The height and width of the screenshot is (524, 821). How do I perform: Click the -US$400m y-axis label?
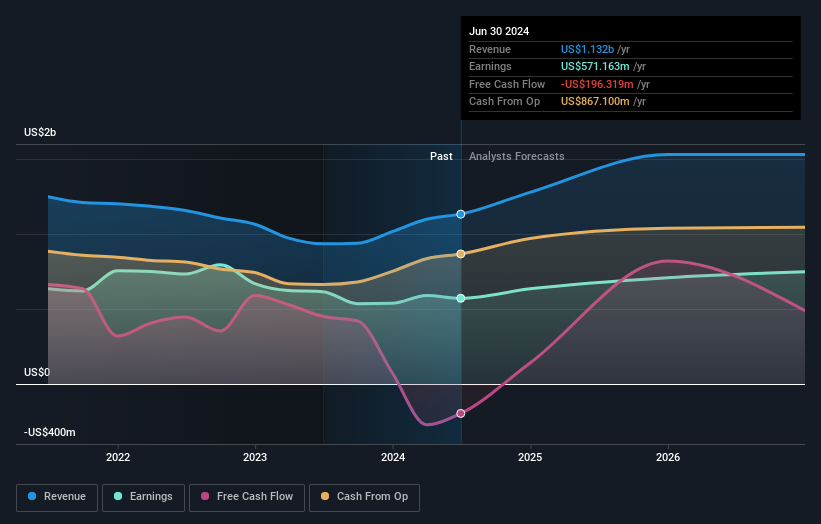click(x=49, y=432)
